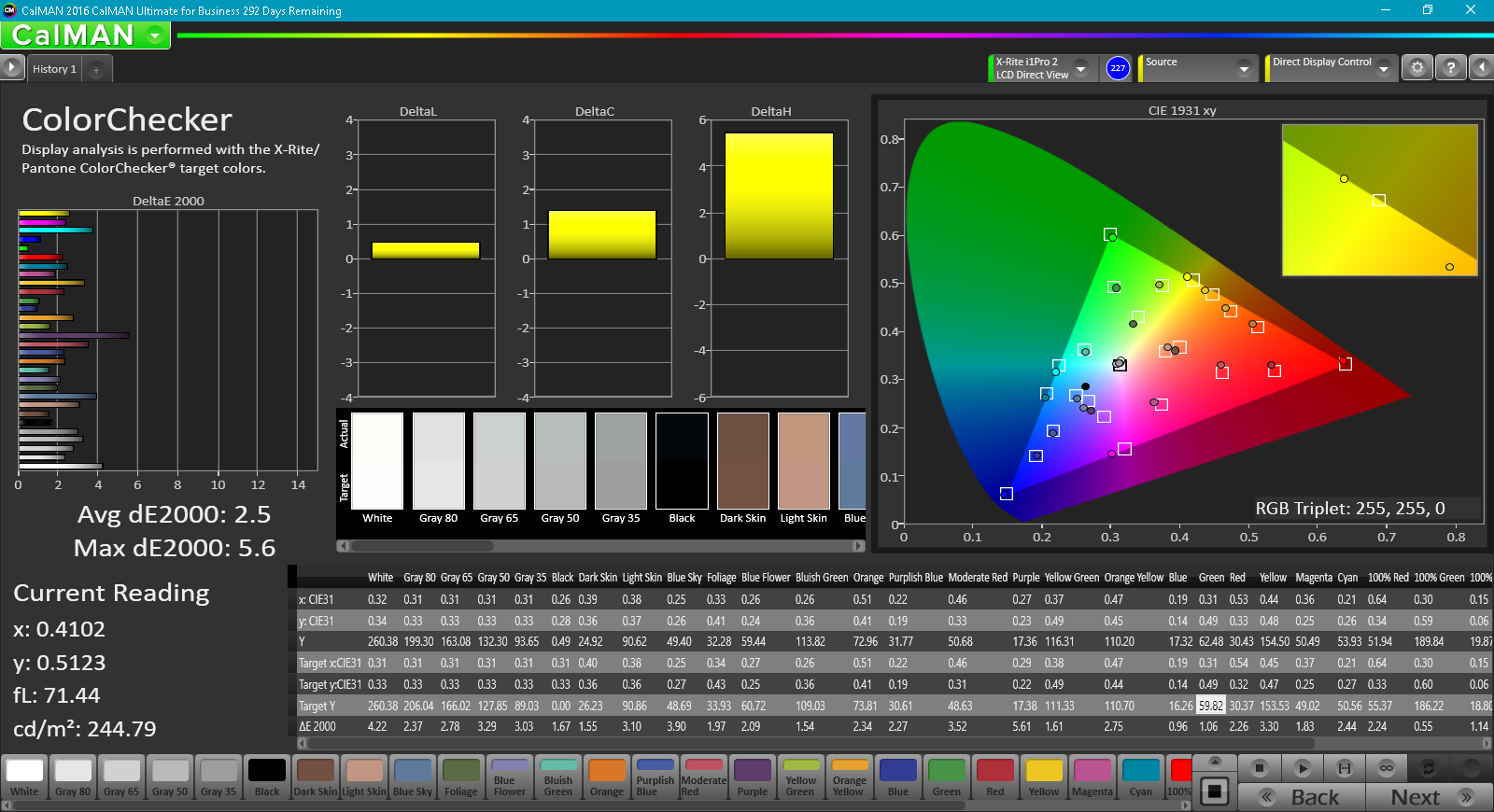1494x812 pixels.
Task: Open the help question mark icon
Action: point(1450,68)
